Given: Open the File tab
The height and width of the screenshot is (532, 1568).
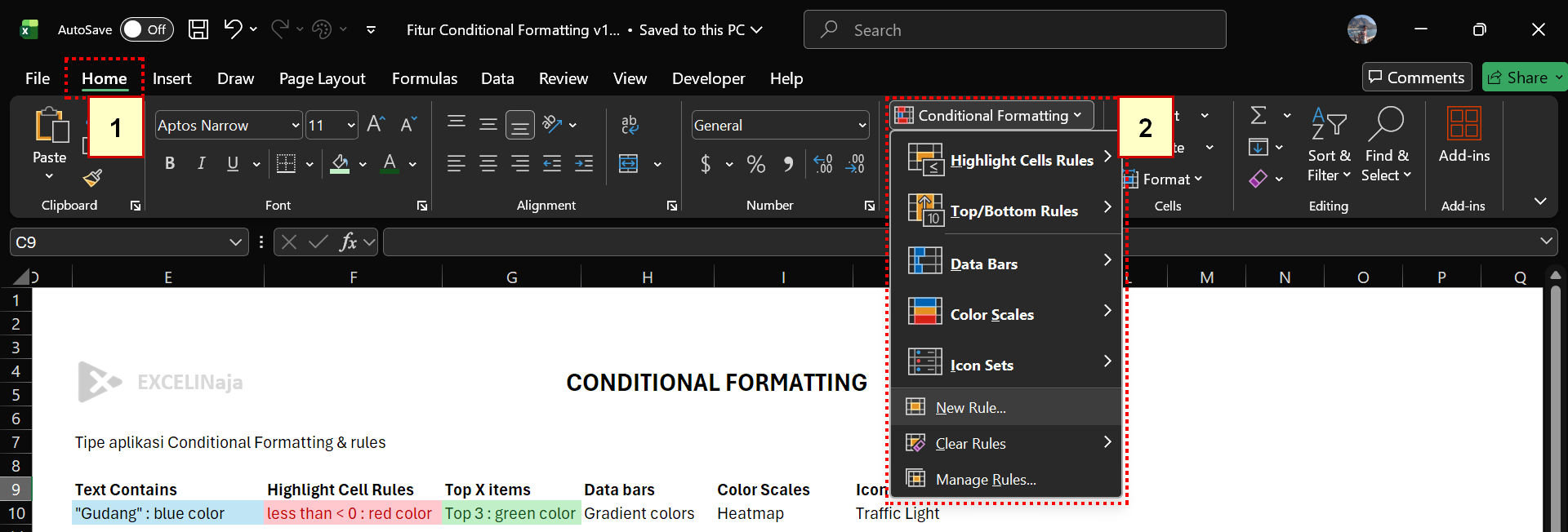Looking at the screenshot, I should point(38,78).
